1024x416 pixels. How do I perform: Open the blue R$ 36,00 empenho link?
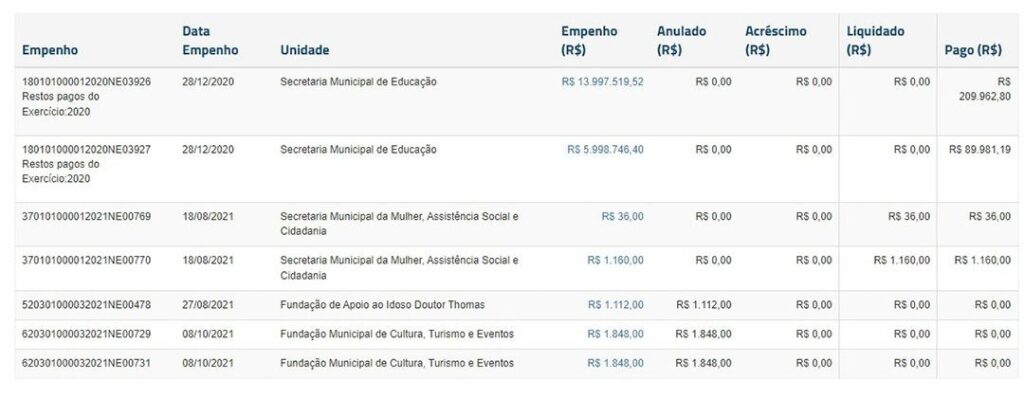tap(622, 217)
